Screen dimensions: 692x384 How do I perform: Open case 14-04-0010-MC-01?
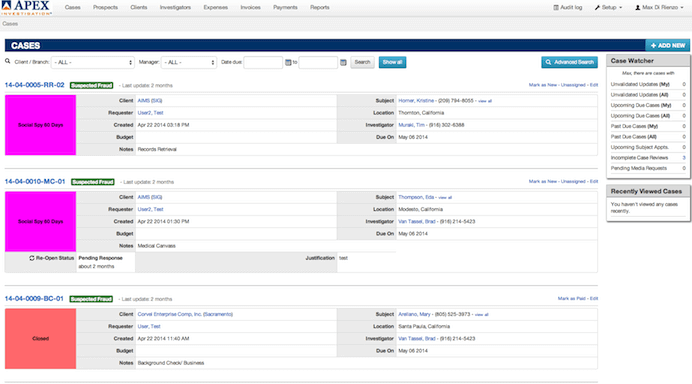(x=35, y=181)
